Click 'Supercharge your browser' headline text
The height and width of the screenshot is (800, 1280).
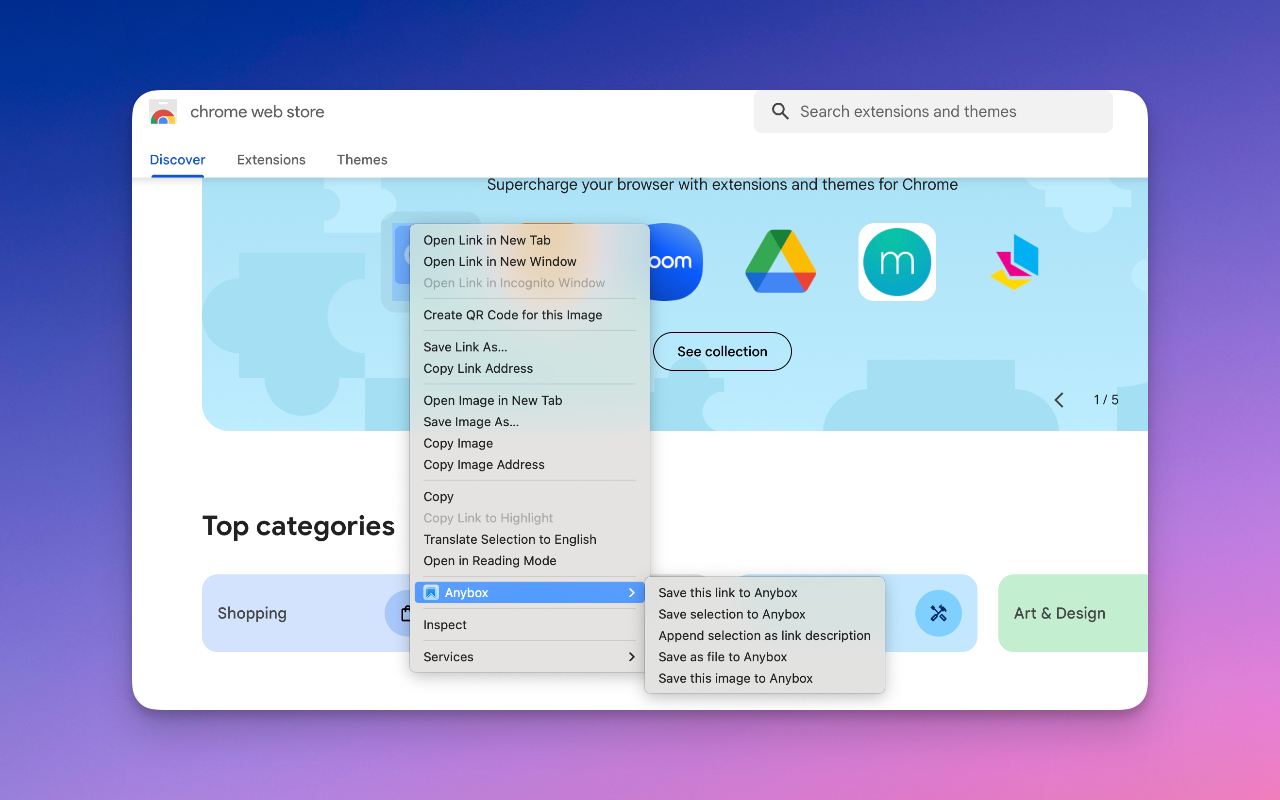[722, 185]
